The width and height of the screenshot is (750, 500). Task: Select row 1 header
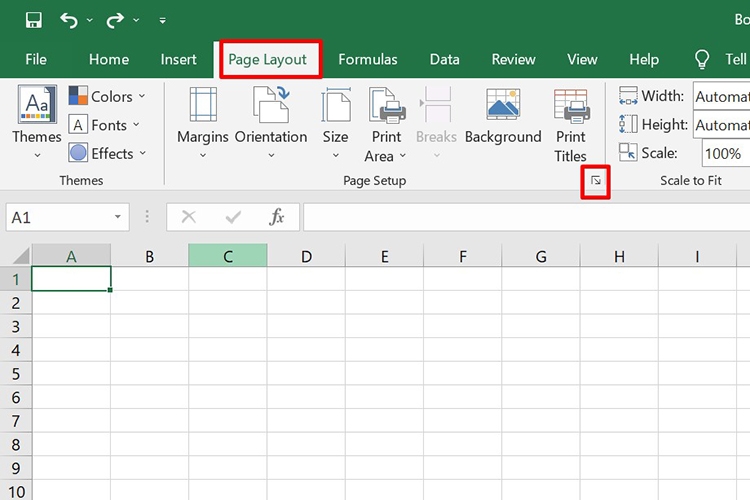pyautogui.click(x=16, y=279)
